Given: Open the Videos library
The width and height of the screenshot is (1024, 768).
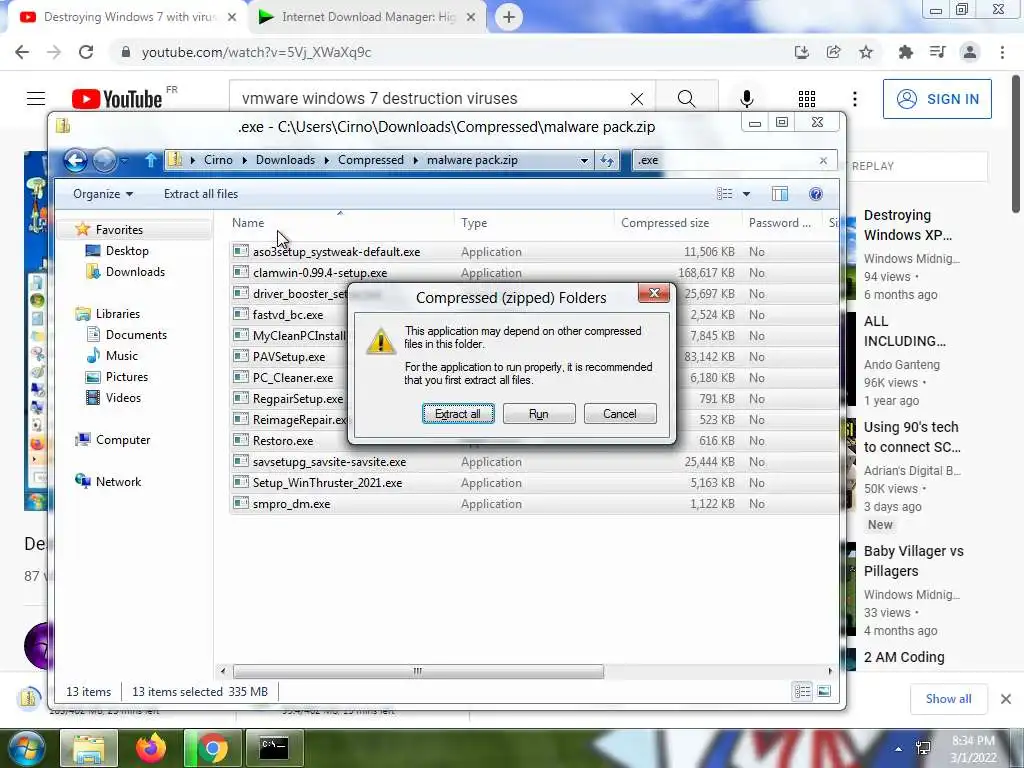Looking at the screenshot, I should [123, 398].
